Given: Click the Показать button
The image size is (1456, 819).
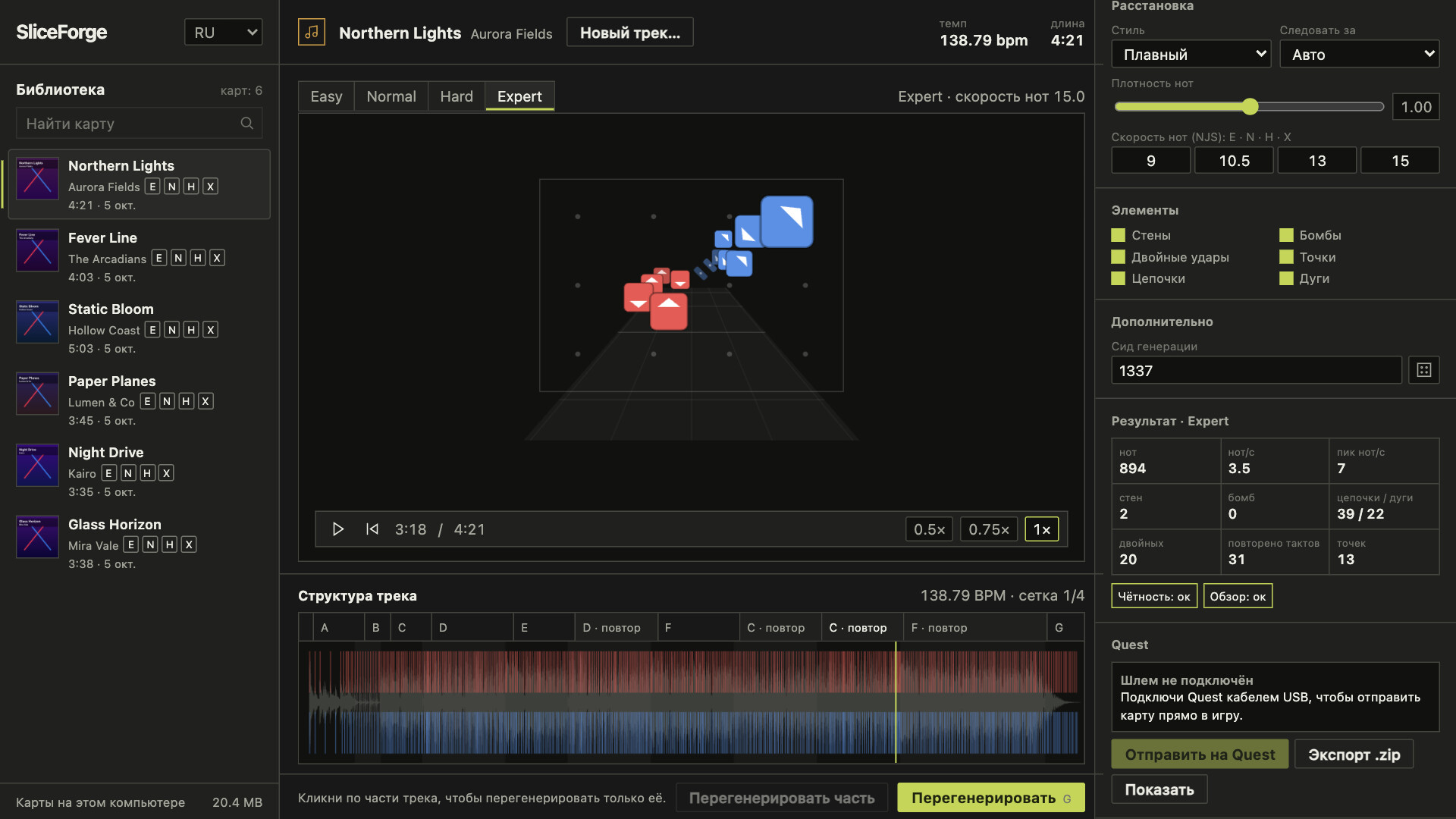Looking at the screenshot, I should 1159,789.
